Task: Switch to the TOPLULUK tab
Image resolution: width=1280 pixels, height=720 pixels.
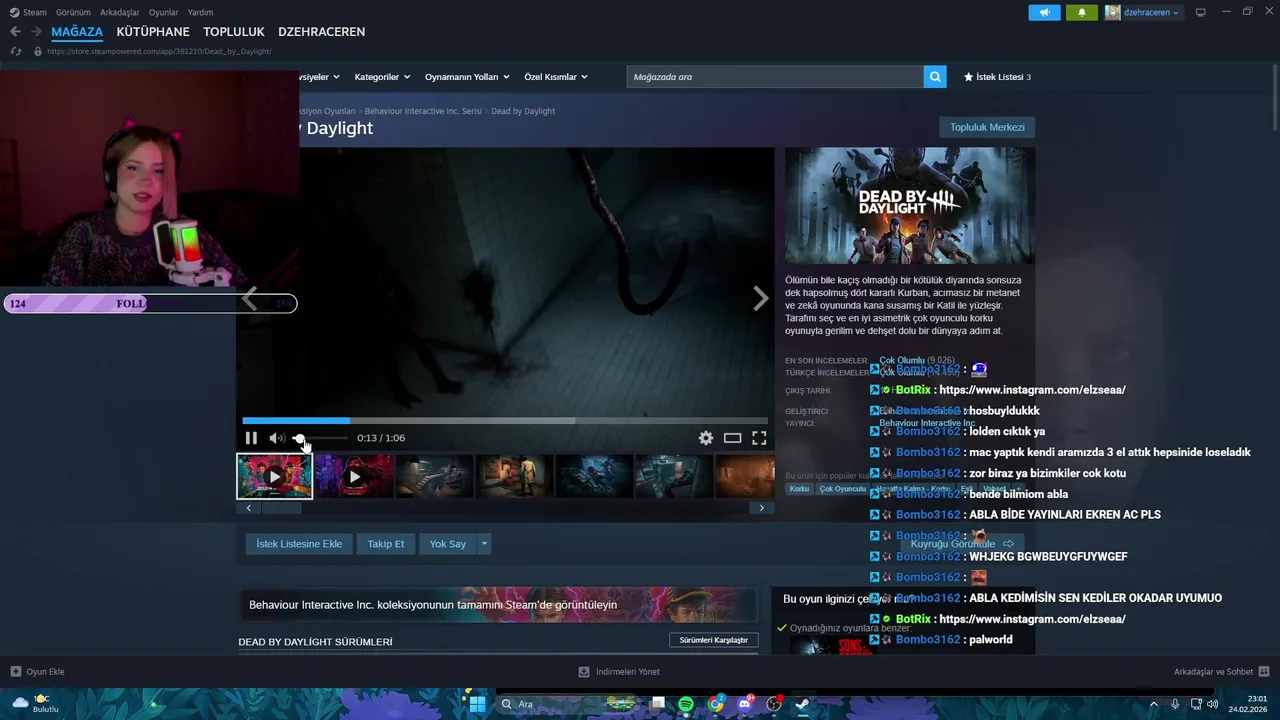Action: [x=234, y=32]
